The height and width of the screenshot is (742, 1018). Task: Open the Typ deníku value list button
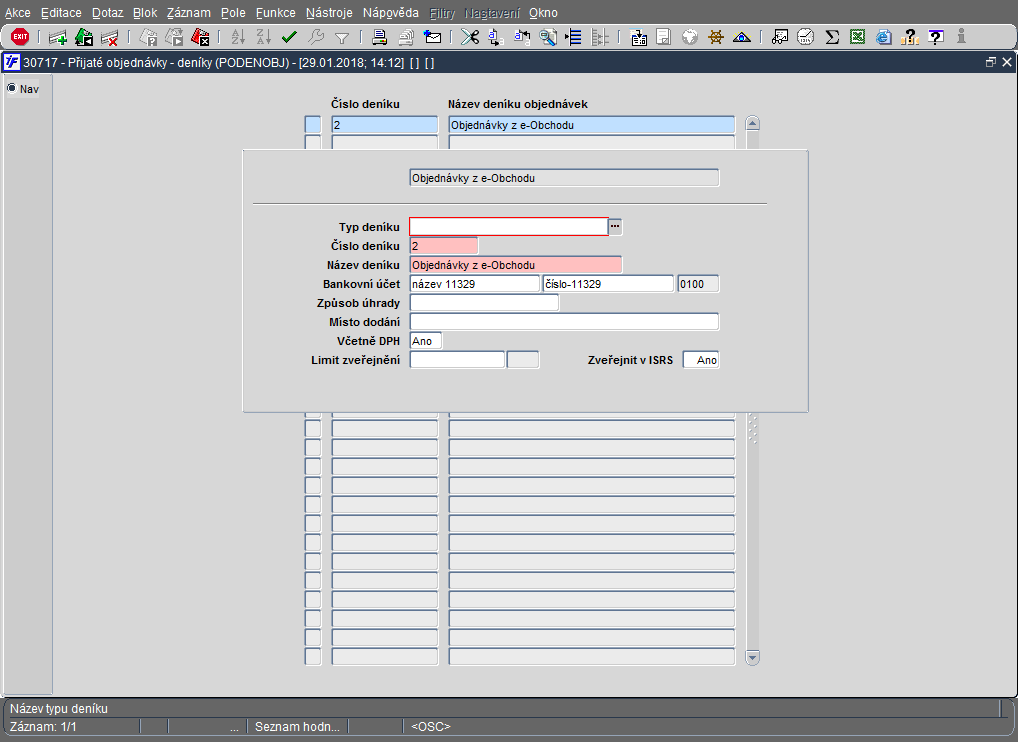coord(616,227)
